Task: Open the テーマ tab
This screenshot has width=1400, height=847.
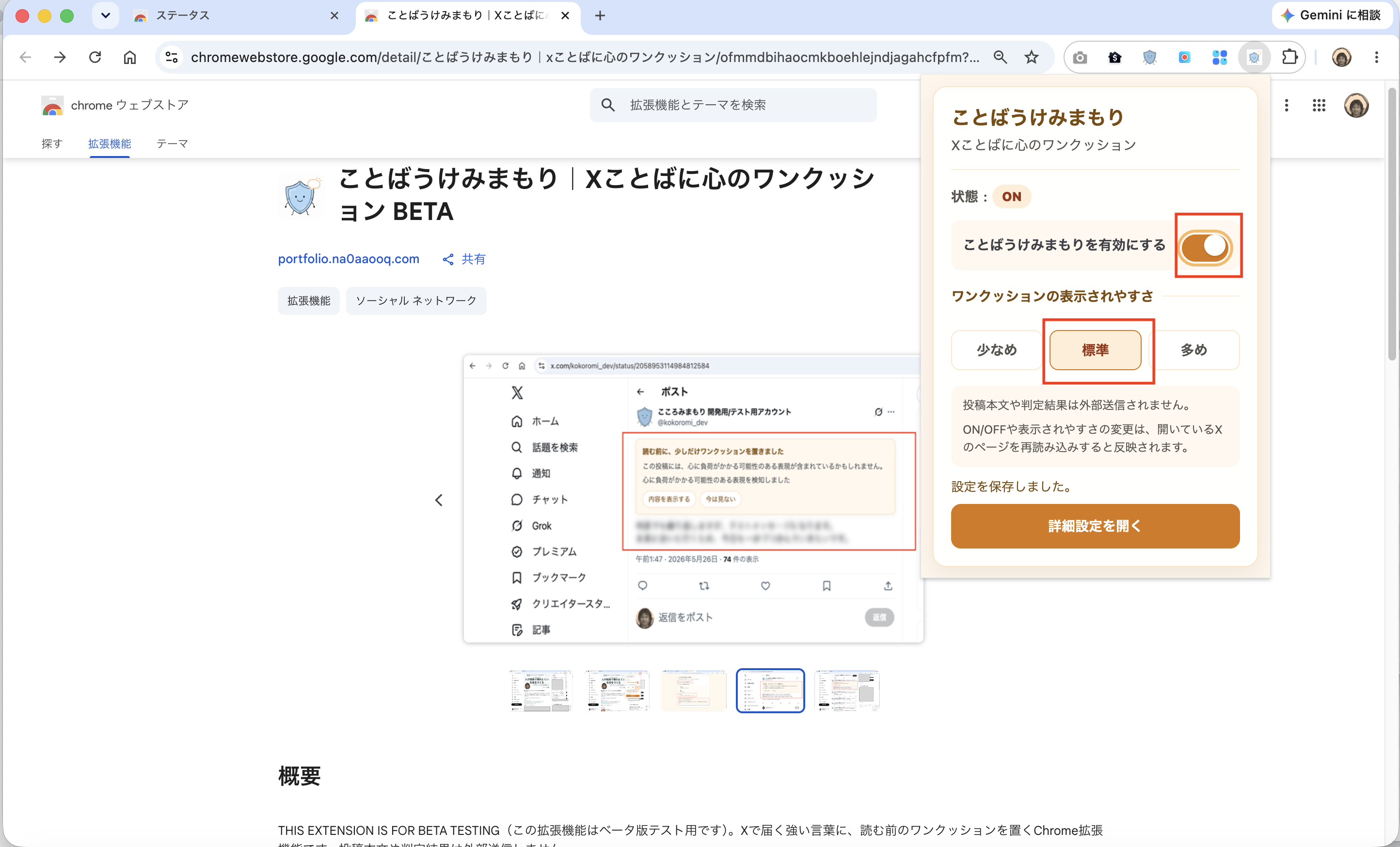Action: point(172,144)
